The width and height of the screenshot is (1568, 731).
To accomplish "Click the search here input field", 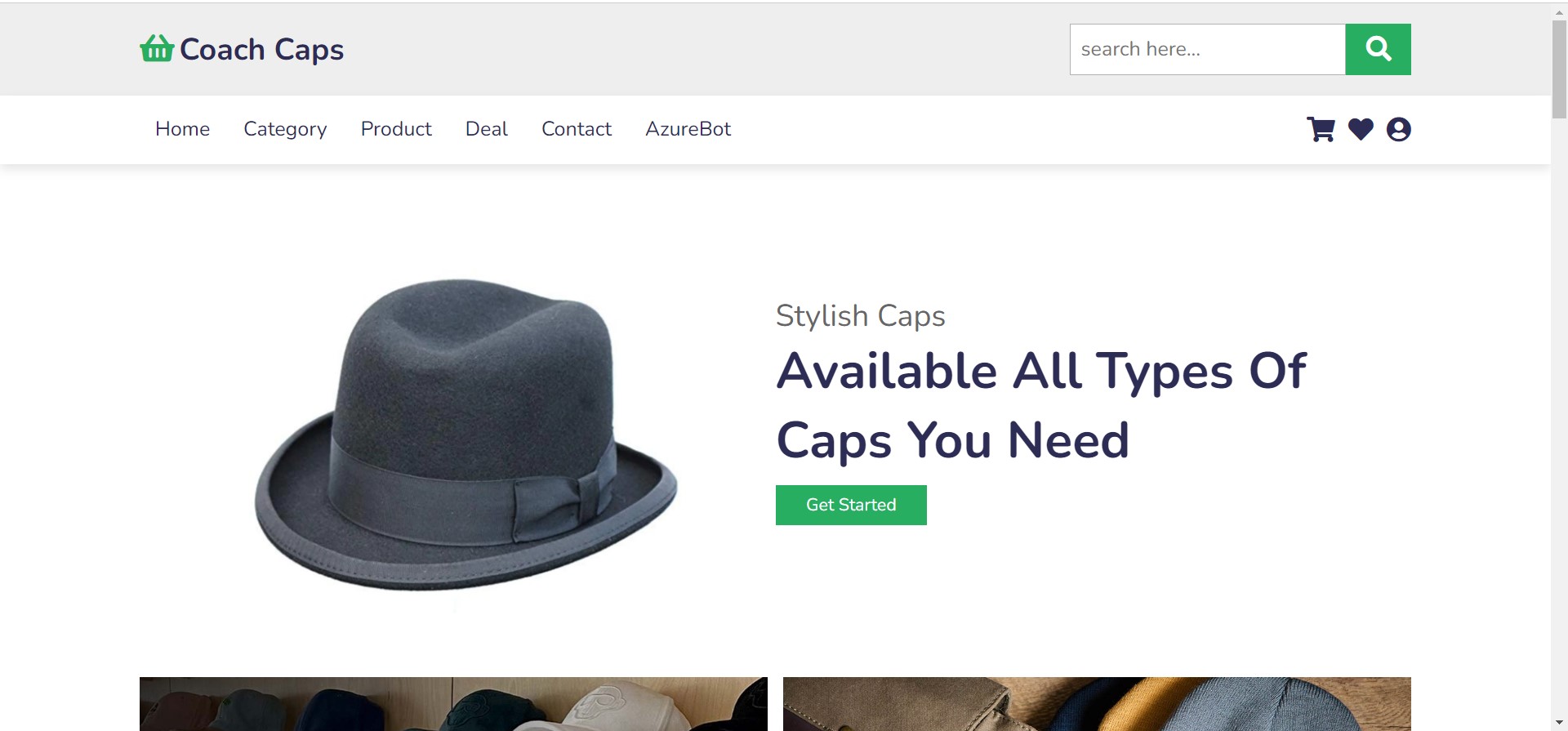I will pos(1207,49).
